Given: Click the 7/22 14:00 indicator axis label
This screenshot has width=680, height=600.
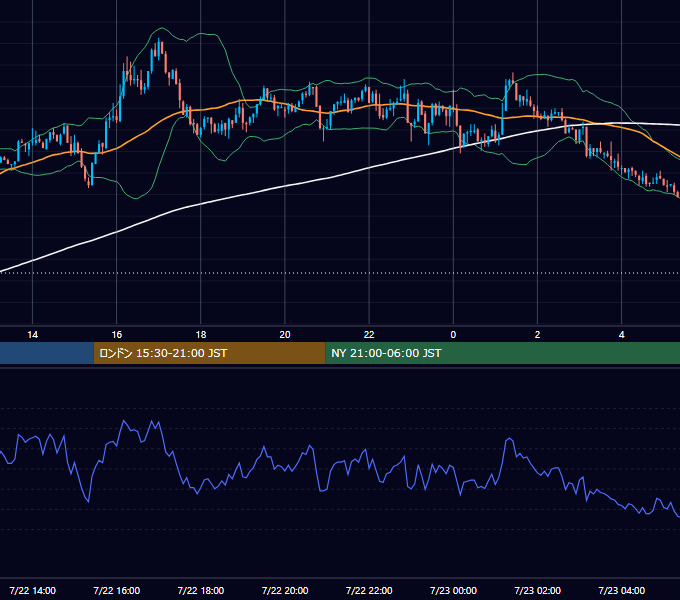Looking at the screenshot, I should coord(33,590).
